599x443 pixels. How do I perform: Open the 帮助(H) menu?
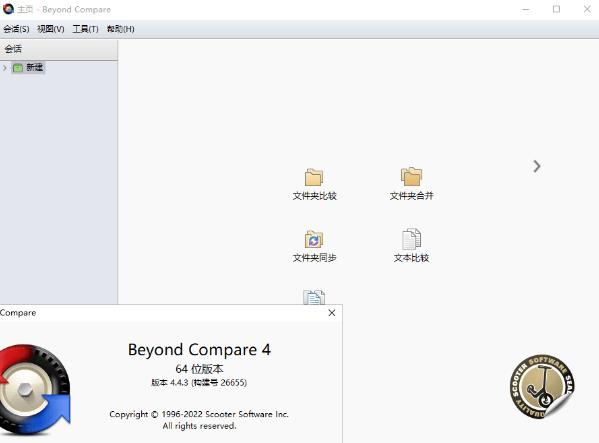pyautogui.click(x=121, y=29)
